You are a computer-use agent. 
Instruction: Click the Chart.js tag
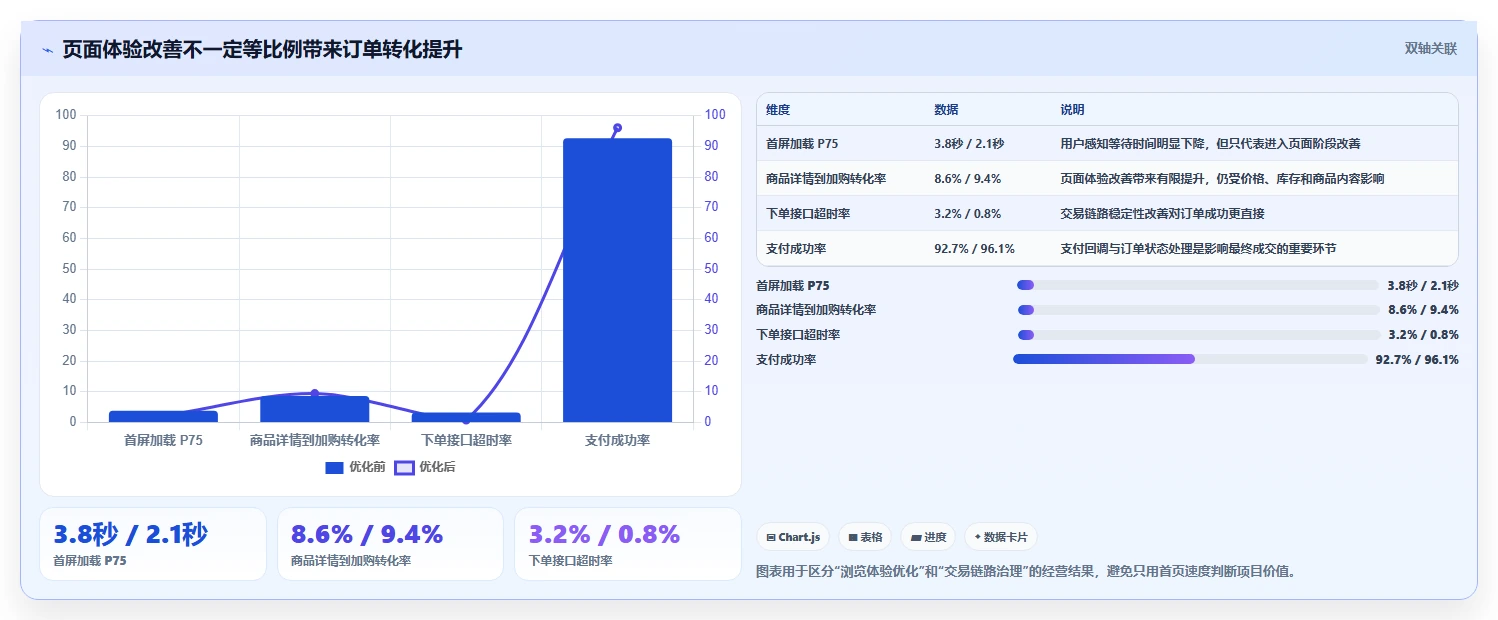coord(793,537)
